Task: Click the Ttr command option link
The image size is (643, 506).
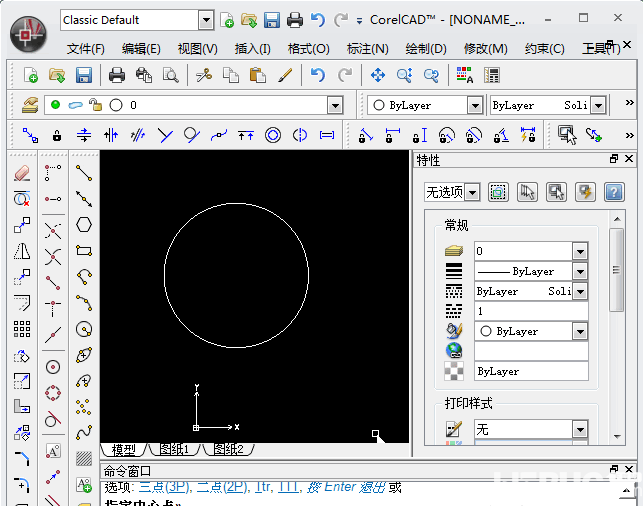Action: pos(262,487)
